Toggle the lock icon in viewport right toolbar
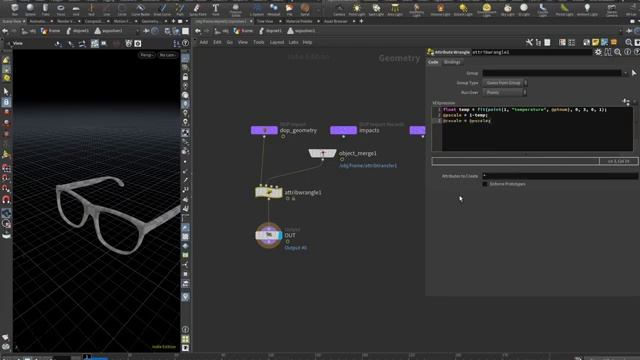The image size is (640, 360). click(185, 77)
